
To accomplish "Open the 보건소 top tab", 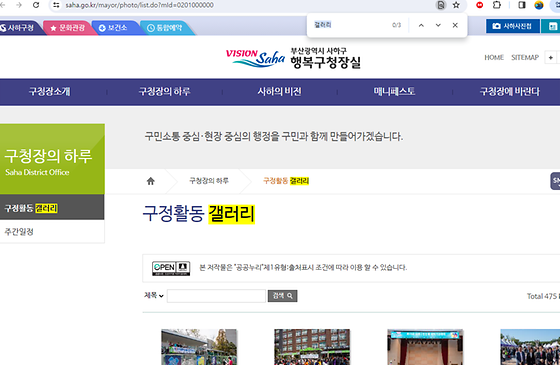I will click(x=114, y=28).
